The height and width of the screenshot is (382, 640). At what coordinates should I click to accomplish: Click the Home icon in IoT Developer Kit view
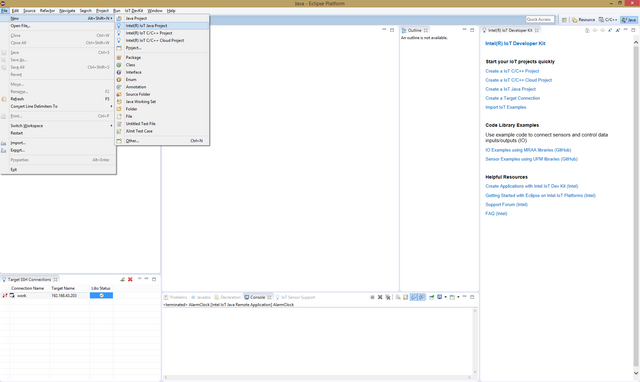(587, 30)
